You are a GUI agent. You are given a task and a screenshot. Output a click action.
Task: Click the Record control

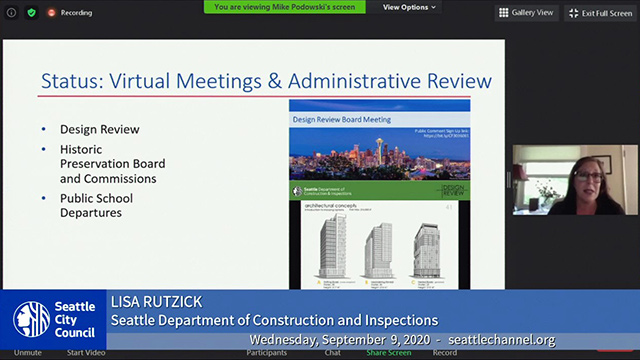click(445, 353)
